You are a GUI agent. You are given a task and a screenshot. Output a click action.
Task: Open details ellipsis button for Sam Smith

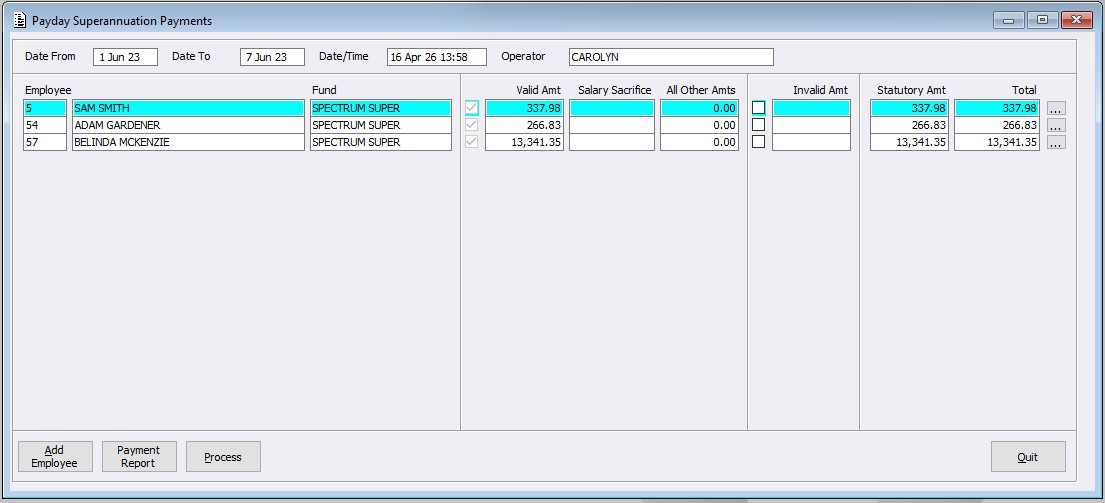tap(1056, 108)
